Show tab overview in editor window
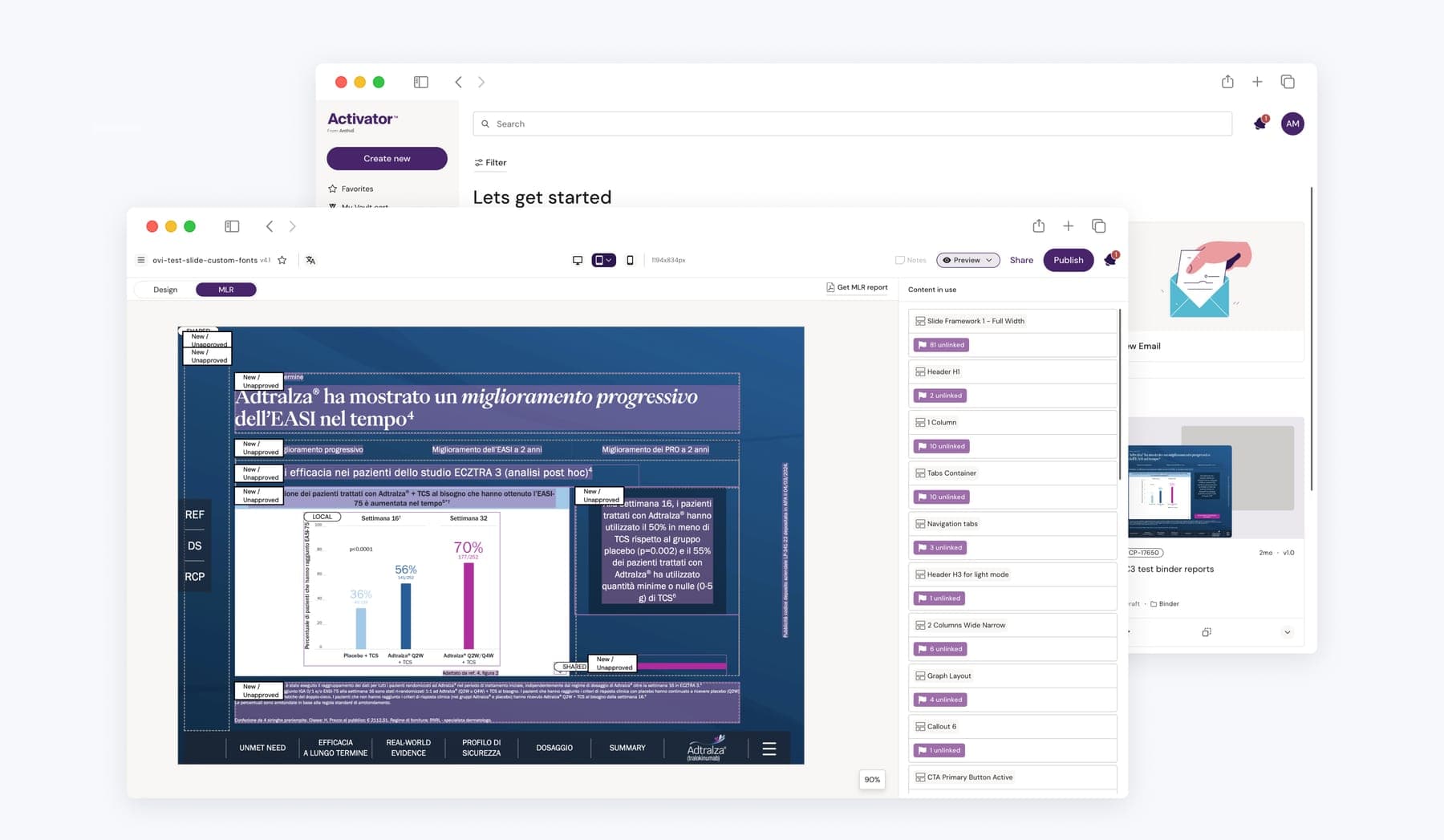The image size is (1444, 840). coord(1099,226)
